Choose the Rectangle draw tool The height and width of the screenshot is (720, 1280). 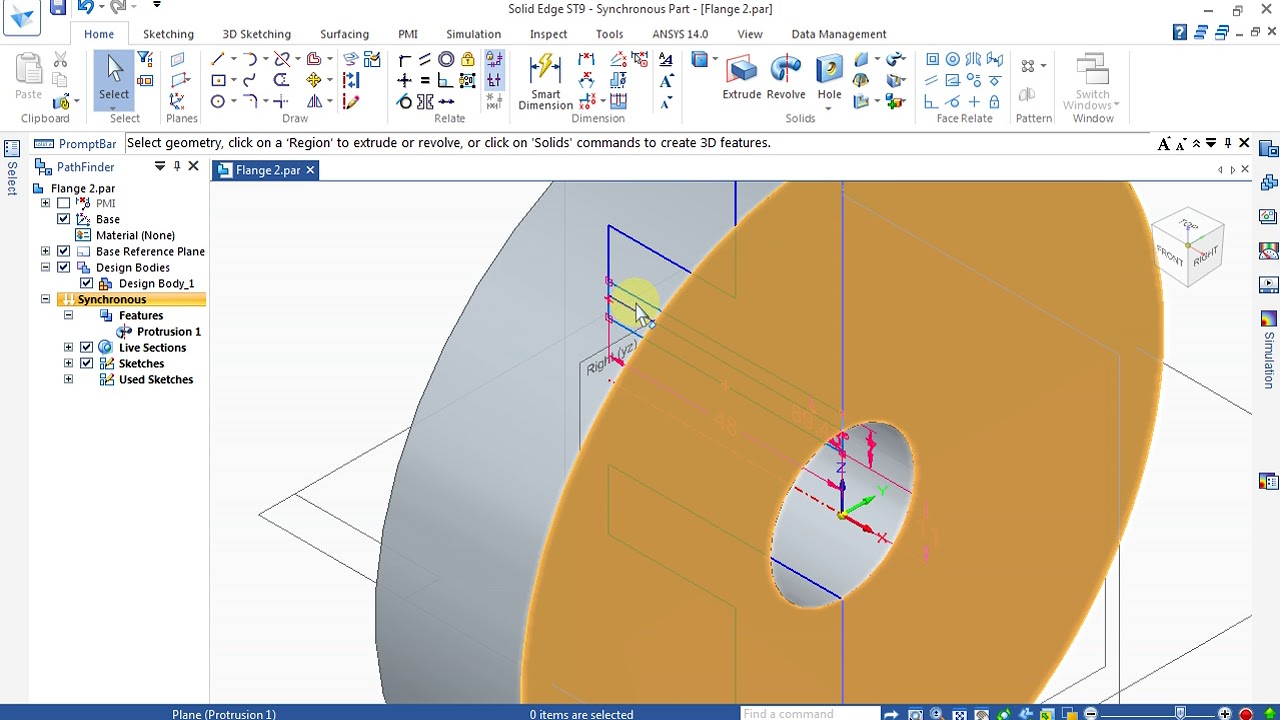[218, 80]
